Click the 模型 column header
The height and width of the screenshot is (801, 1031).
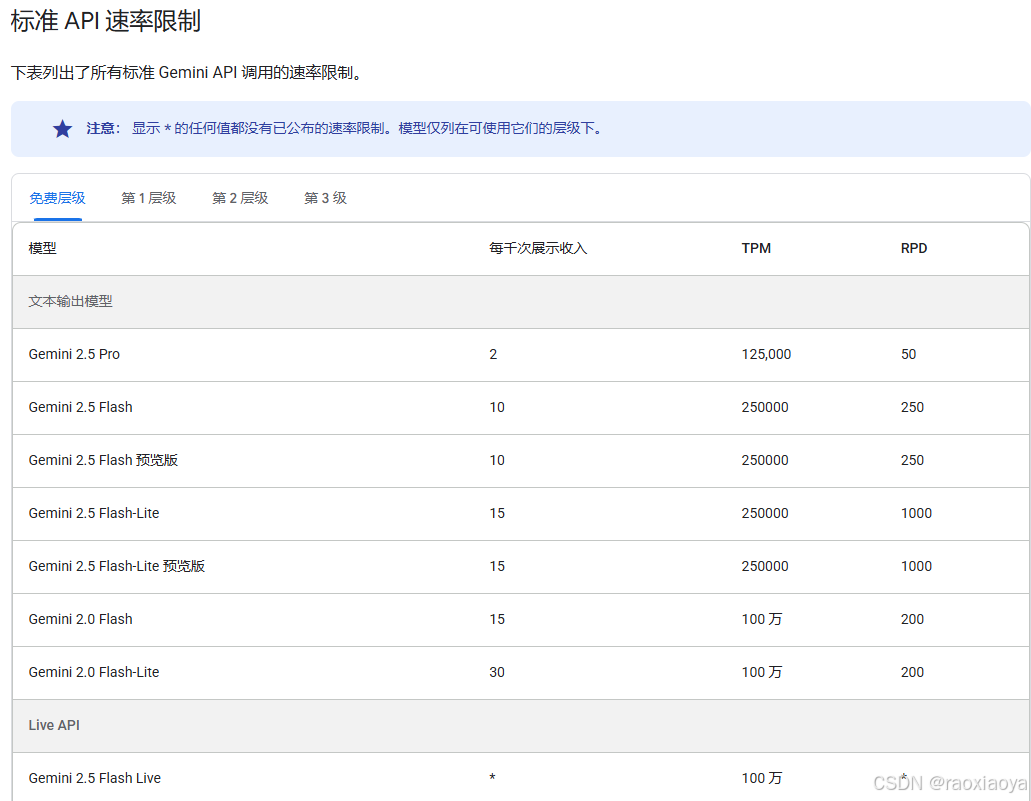click(x=43, y=249)
